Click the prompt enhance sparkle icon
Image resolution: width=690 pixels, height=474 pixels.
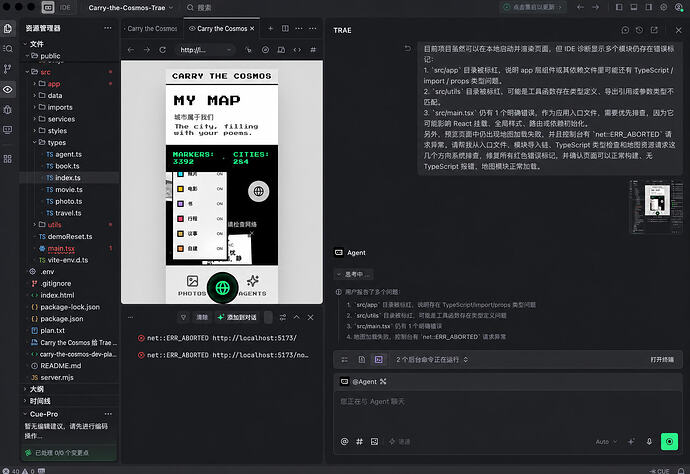631,441
